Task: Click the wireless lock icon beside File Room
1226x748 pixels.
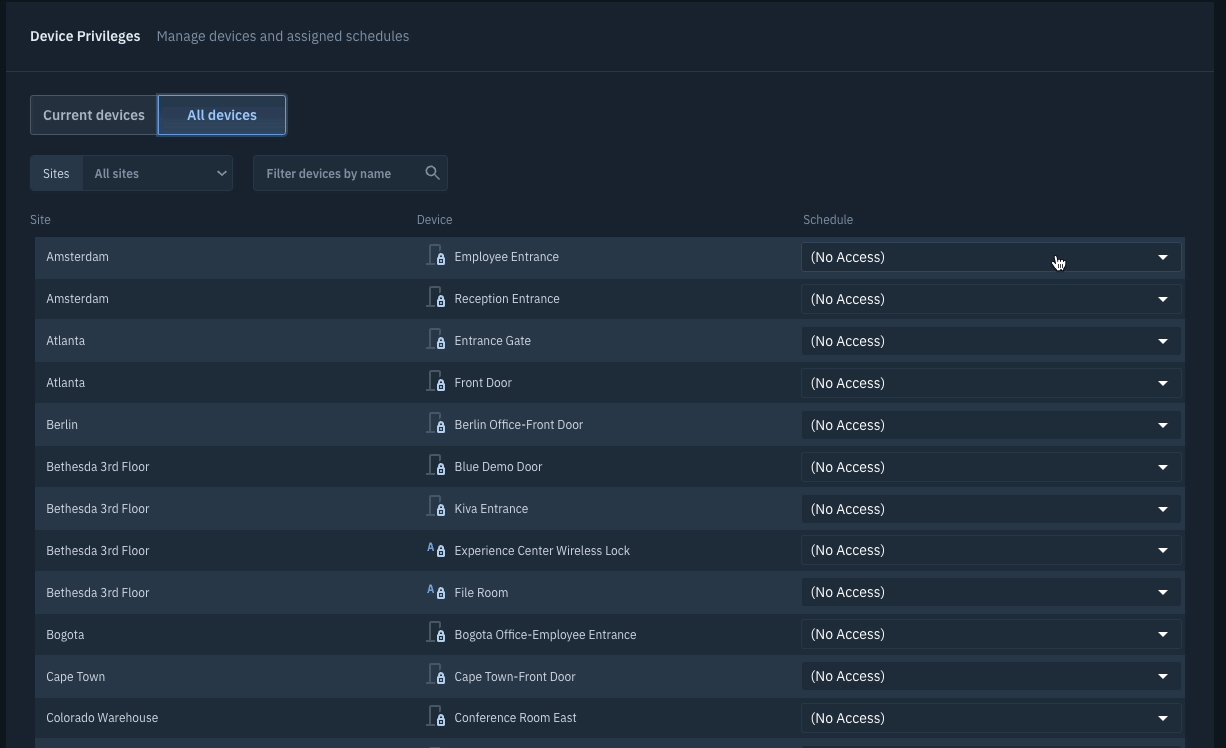Action: (436, 592)
